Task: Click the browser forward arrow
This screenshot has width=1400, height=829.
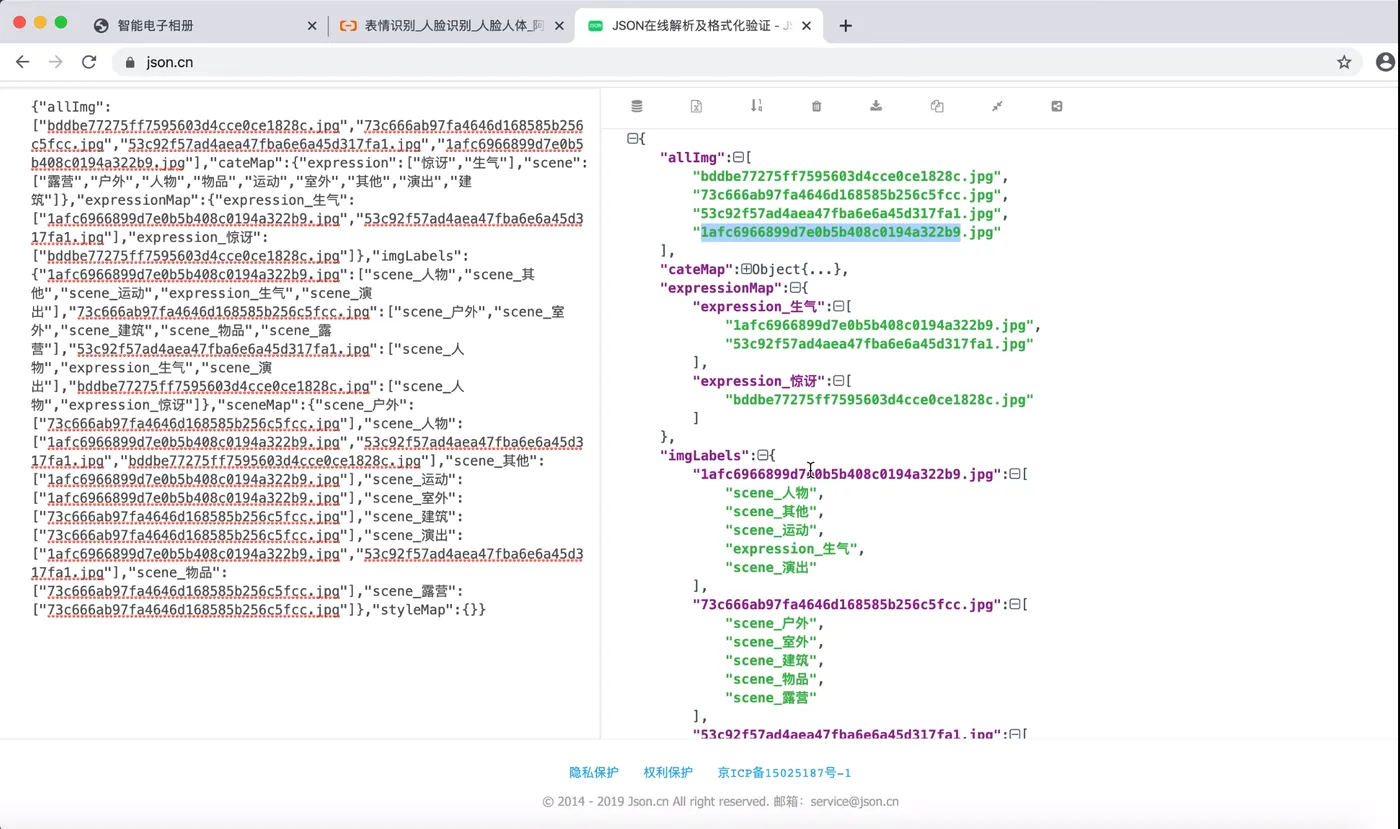Action: [56, 62]
